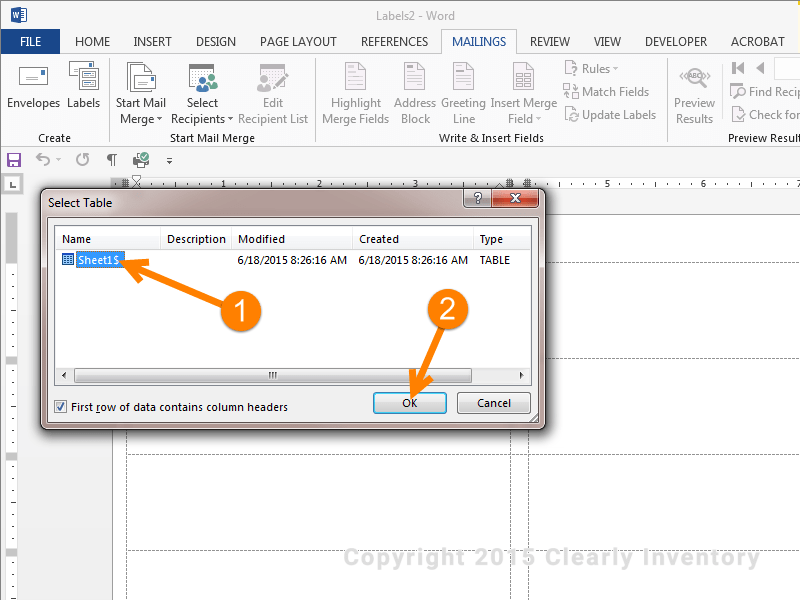
Task: Click Find Recipient in ribbon
Action: click(764, 92)
